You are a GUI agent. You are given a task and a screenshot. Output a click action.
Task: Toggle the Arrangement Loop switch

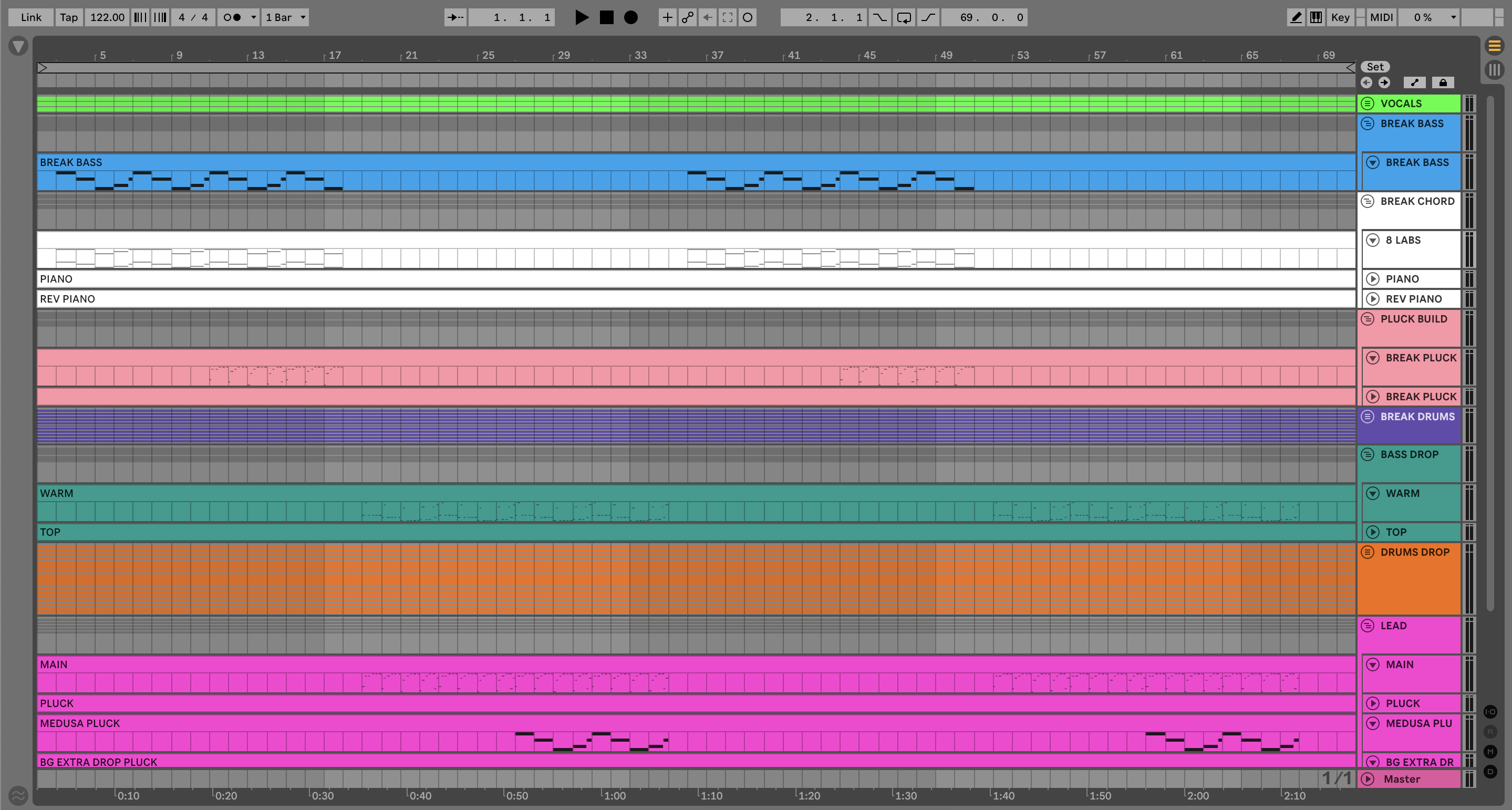tap(904, 18)
